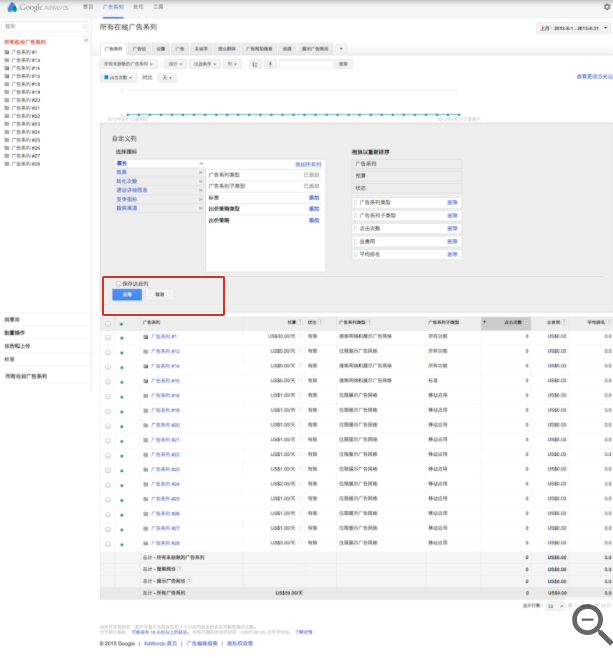
Task: Click the zoom-out magnifier icon
Action: tap(591, 624)
